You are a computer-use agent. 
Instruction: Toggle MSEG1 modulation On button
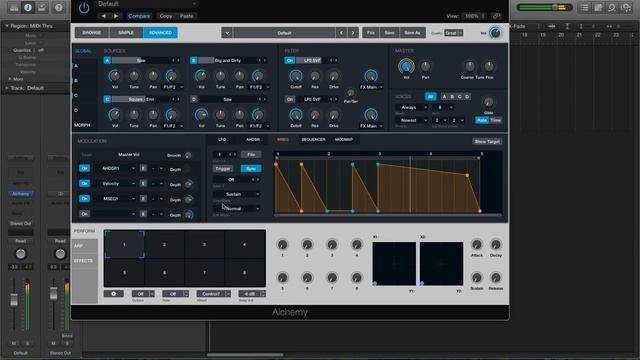(84, 199)
